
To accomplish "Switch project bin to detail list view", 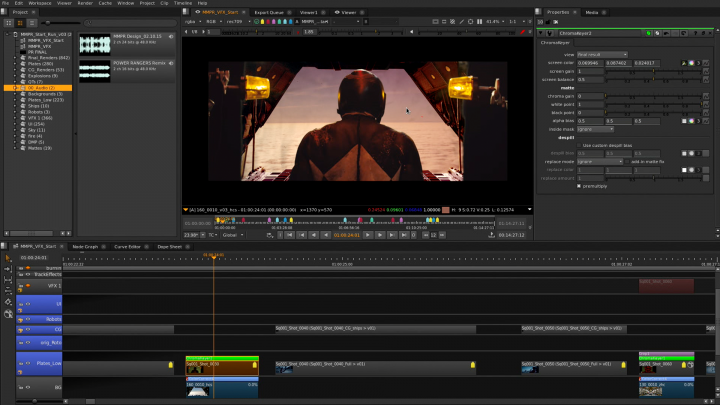I will click(31, 22).
